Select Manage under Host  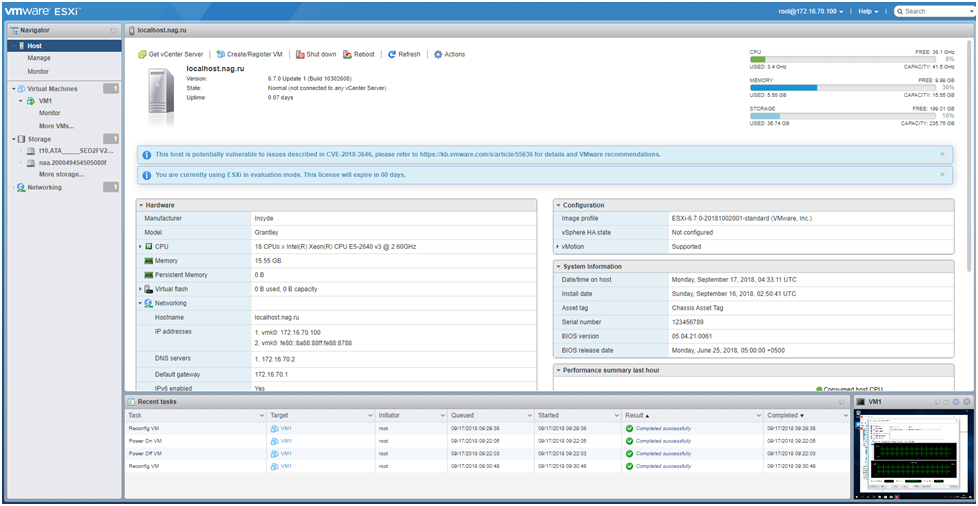(x=39, y=58)
